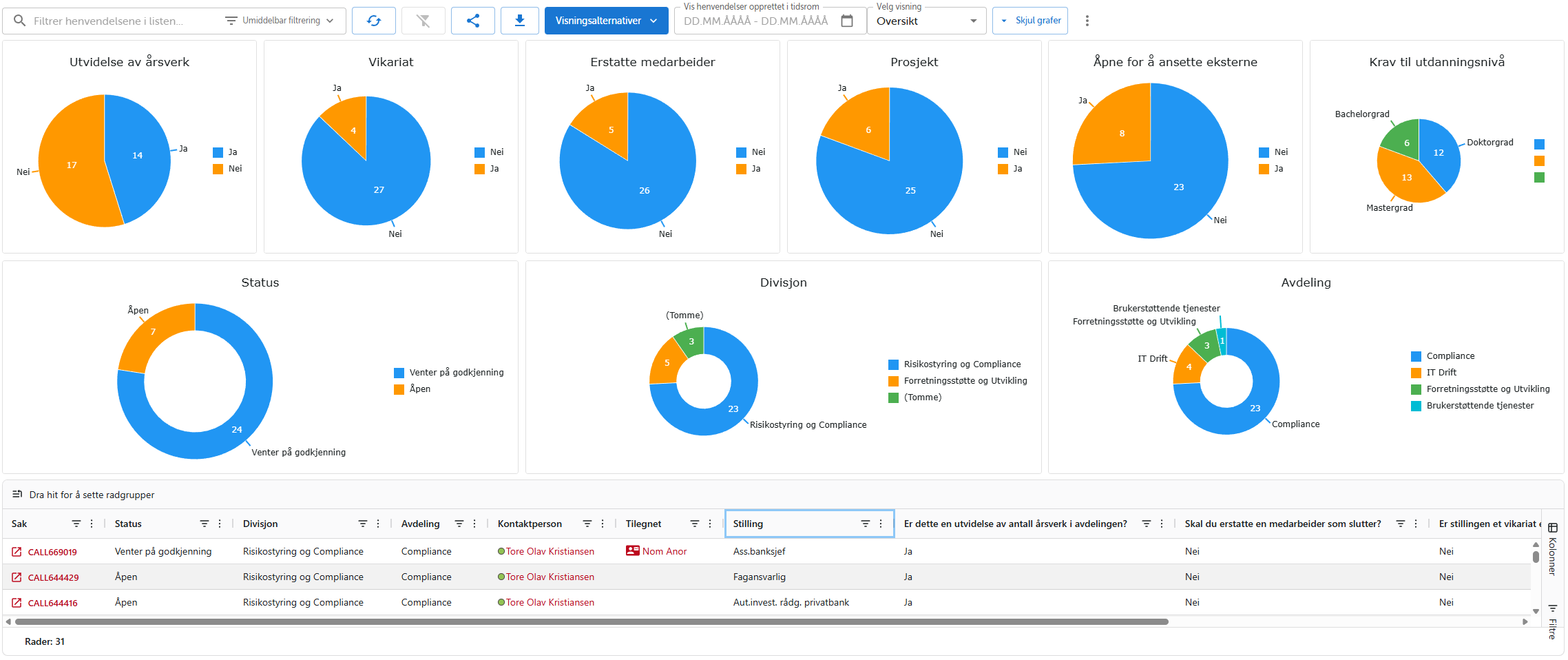Viewport: 1568px width, 660px height.
Task: Open the Velg visning Oversikt dropdown
Action: coord(926,21)
